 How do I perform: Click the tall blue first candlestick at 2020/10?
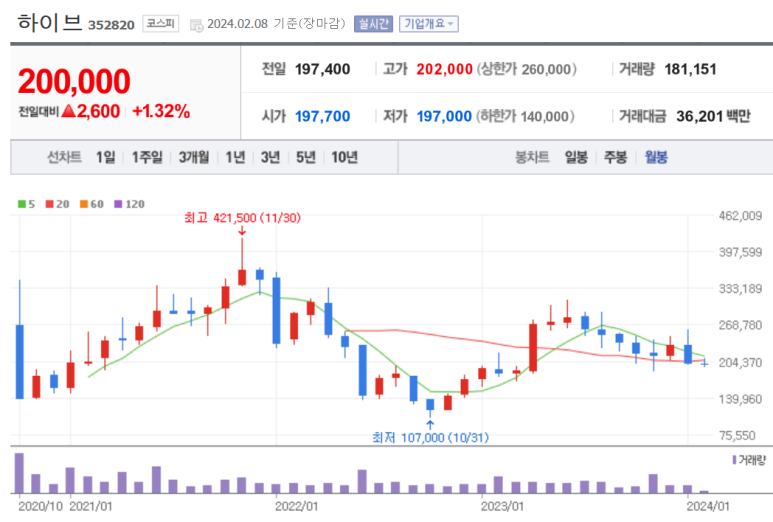20,361
